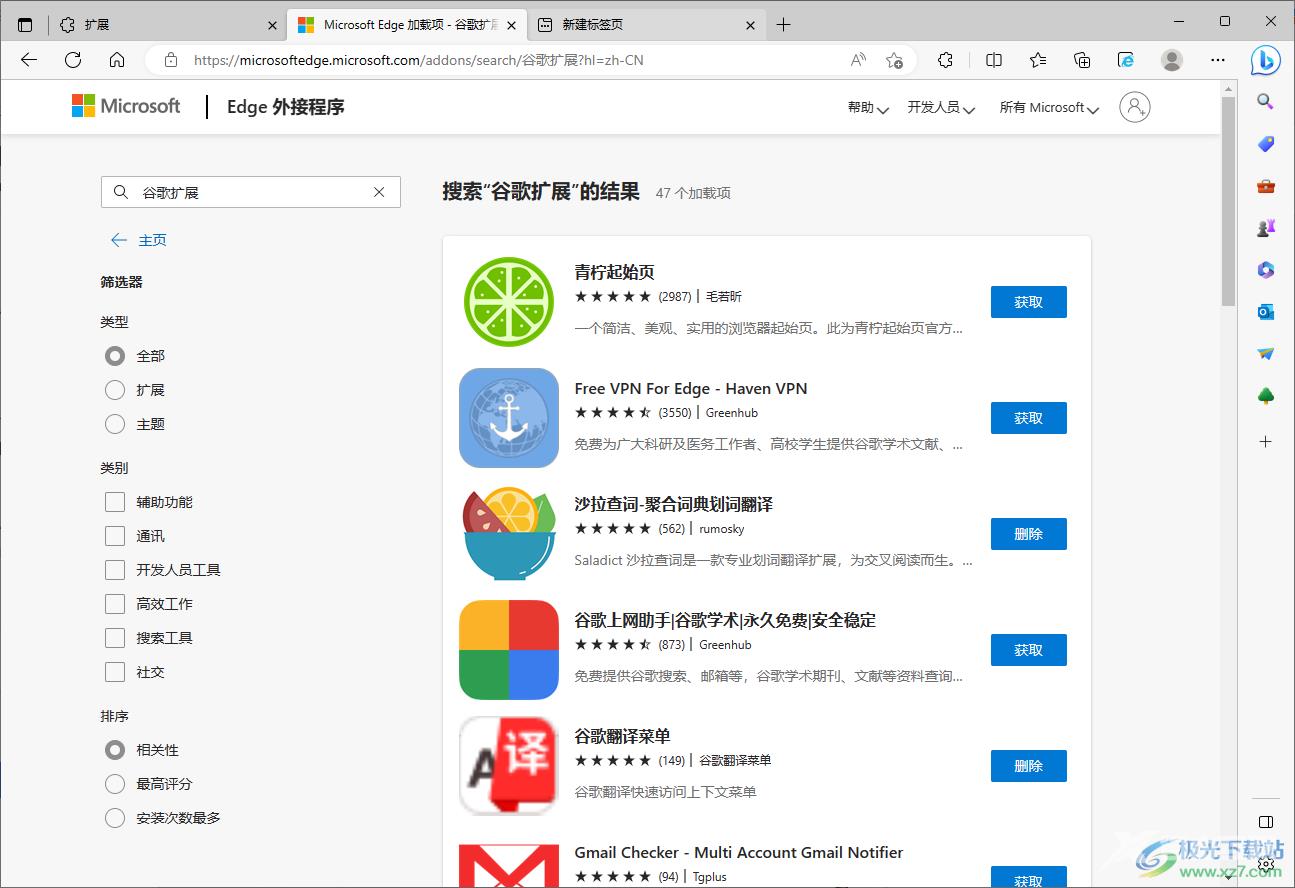Clear the add-ons search box

point(379,192)
